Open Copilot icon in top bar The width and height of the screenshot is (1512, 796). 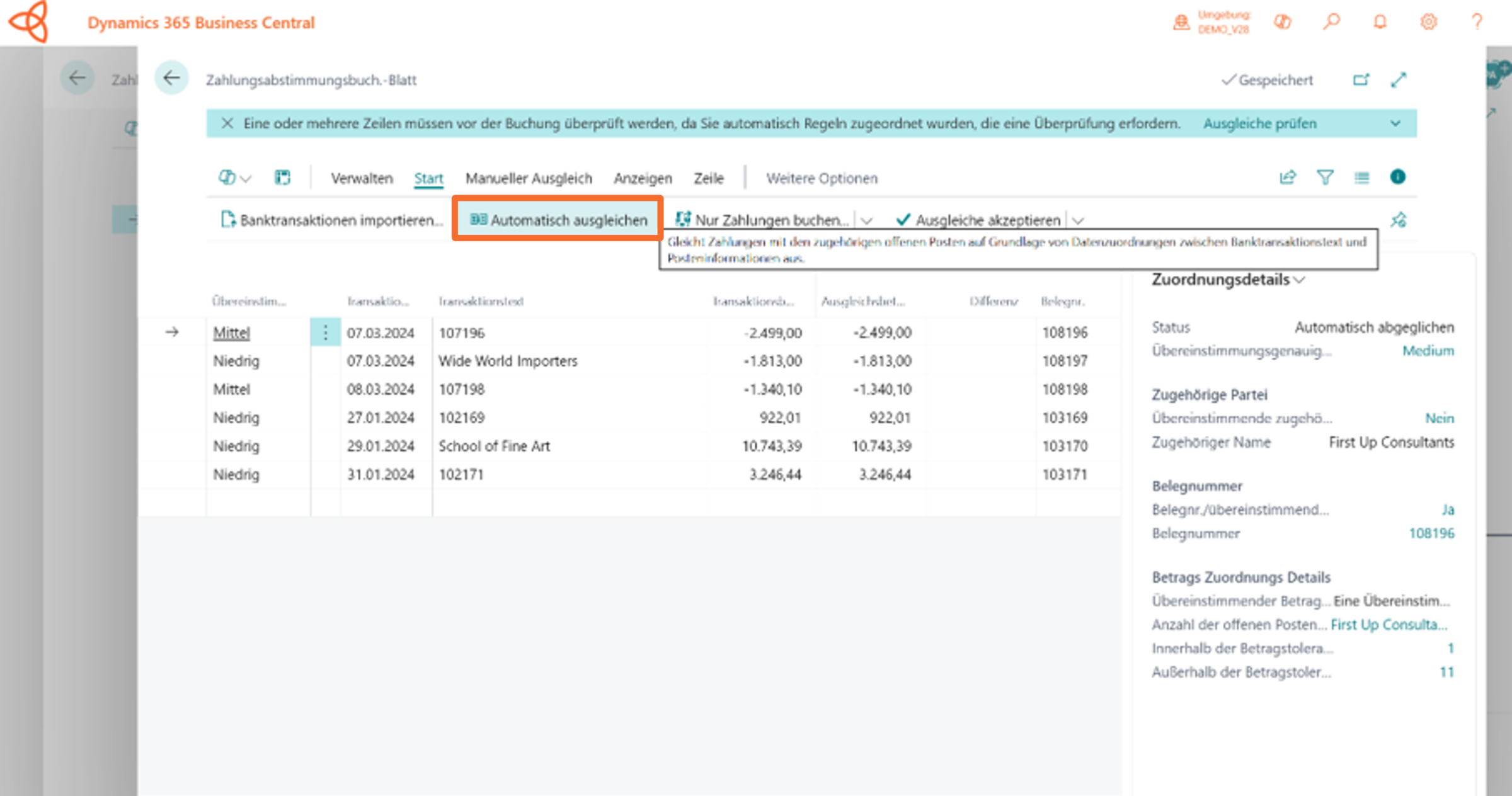pos(1283,22)
